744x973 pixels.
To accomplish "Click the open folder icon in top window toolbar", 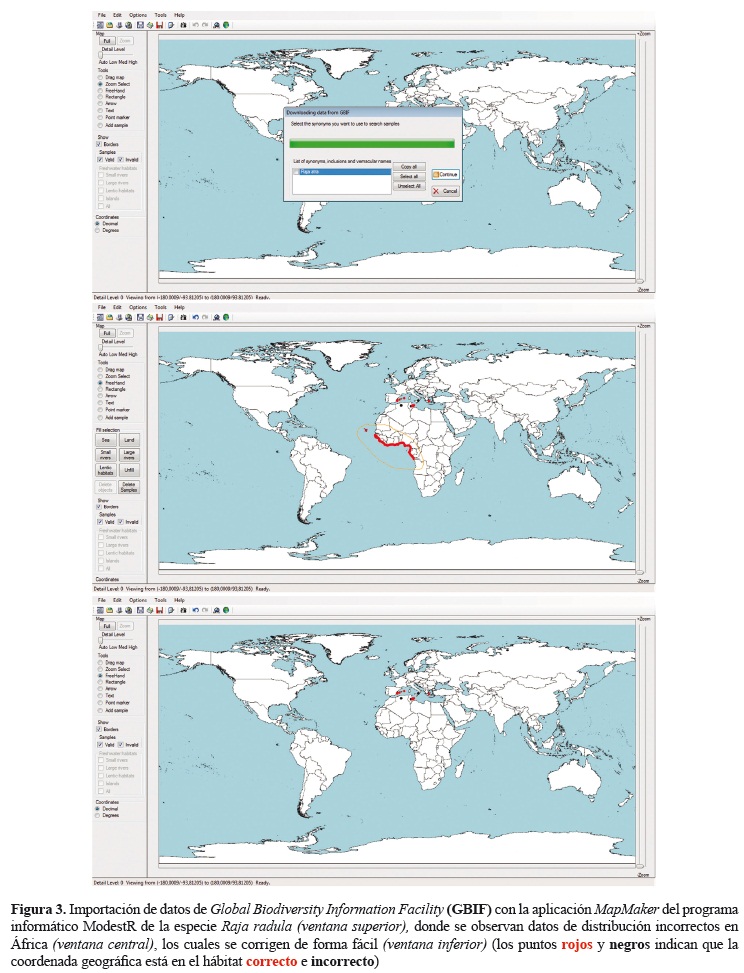I will pos(108,24).
